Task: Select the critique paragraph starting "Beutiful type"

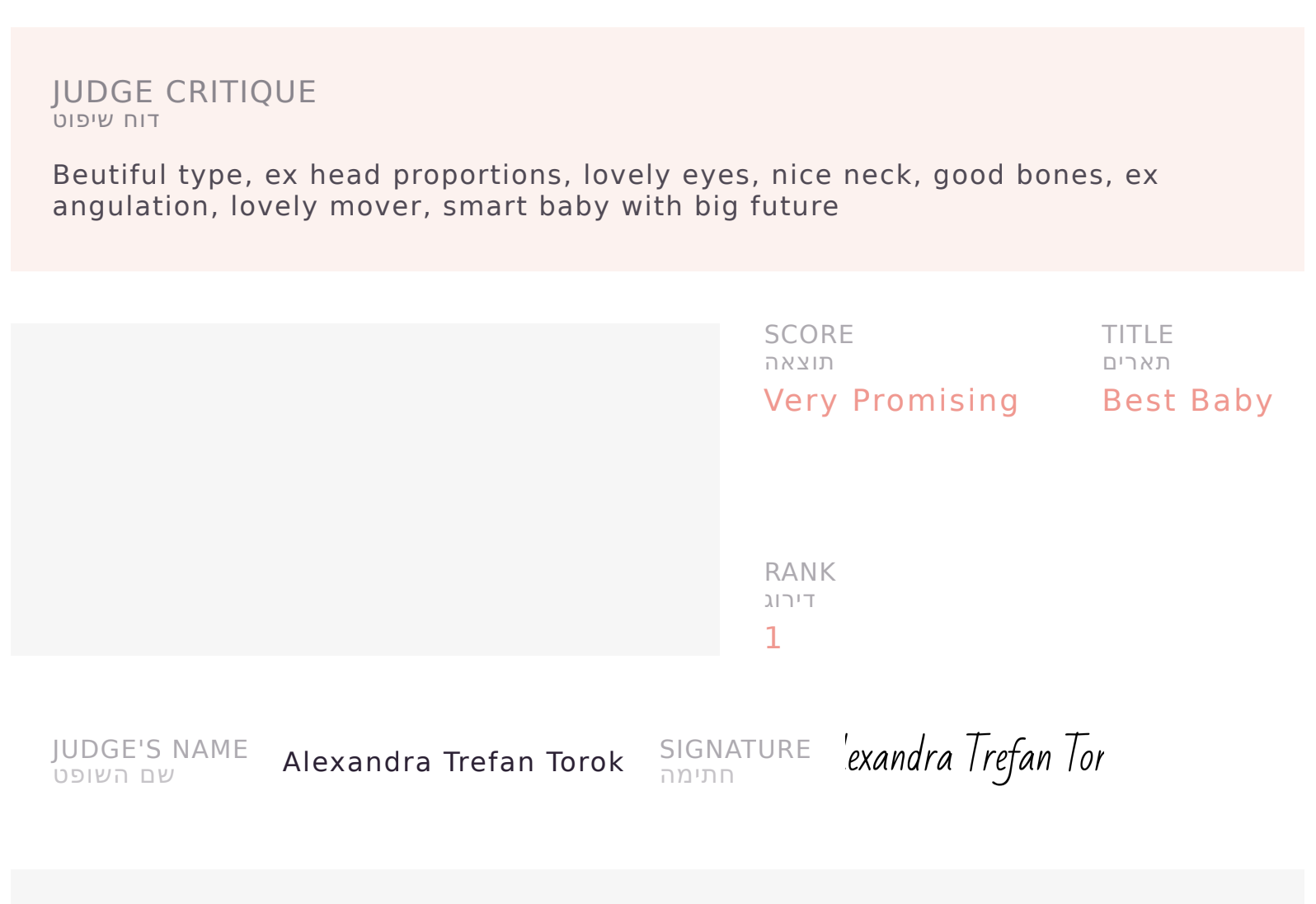Action: (x=605, y=191)
